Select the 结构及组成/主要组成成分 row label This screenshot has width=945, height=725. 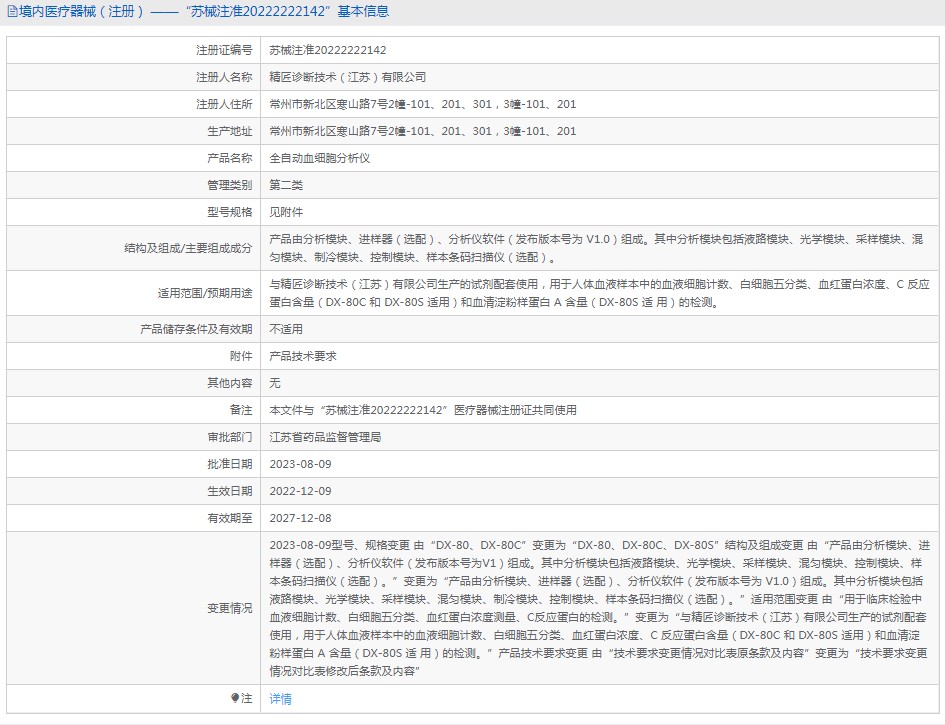[x=188, y=248]
